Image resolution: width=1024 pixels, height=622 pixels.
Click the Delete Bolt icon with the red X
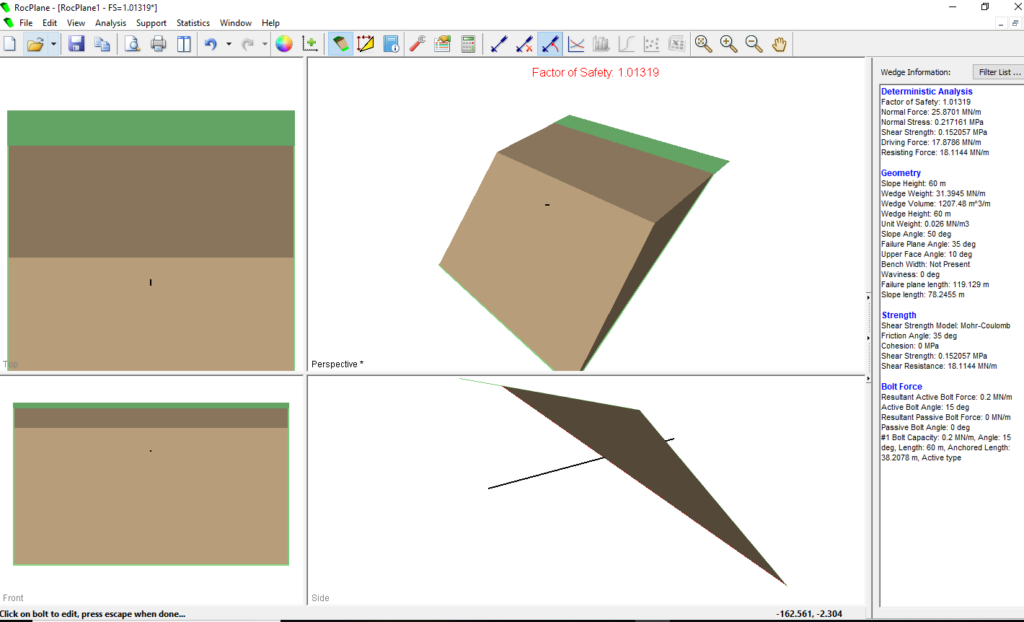pos(524,44)
